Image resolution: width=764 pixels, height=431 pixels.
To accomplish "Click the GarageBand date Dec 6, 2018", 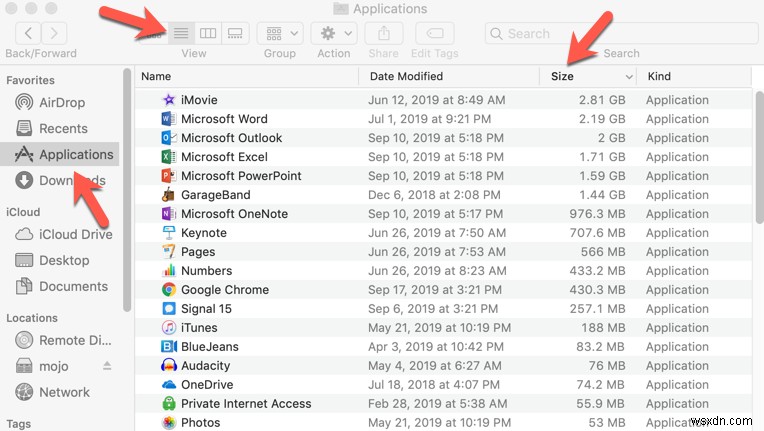I will pos(434,195).
